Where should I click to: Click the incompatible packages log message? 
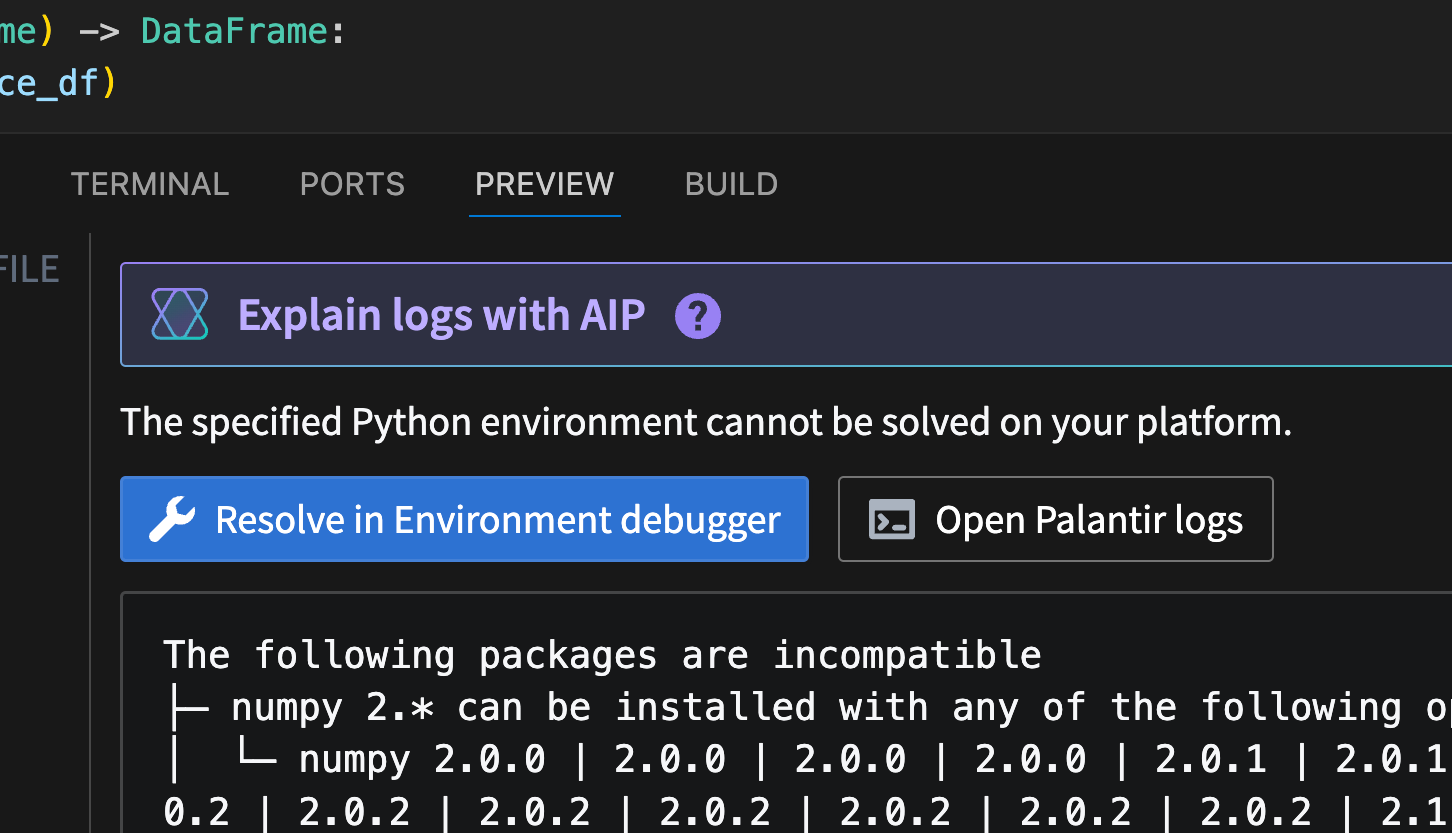click(602, 654)
